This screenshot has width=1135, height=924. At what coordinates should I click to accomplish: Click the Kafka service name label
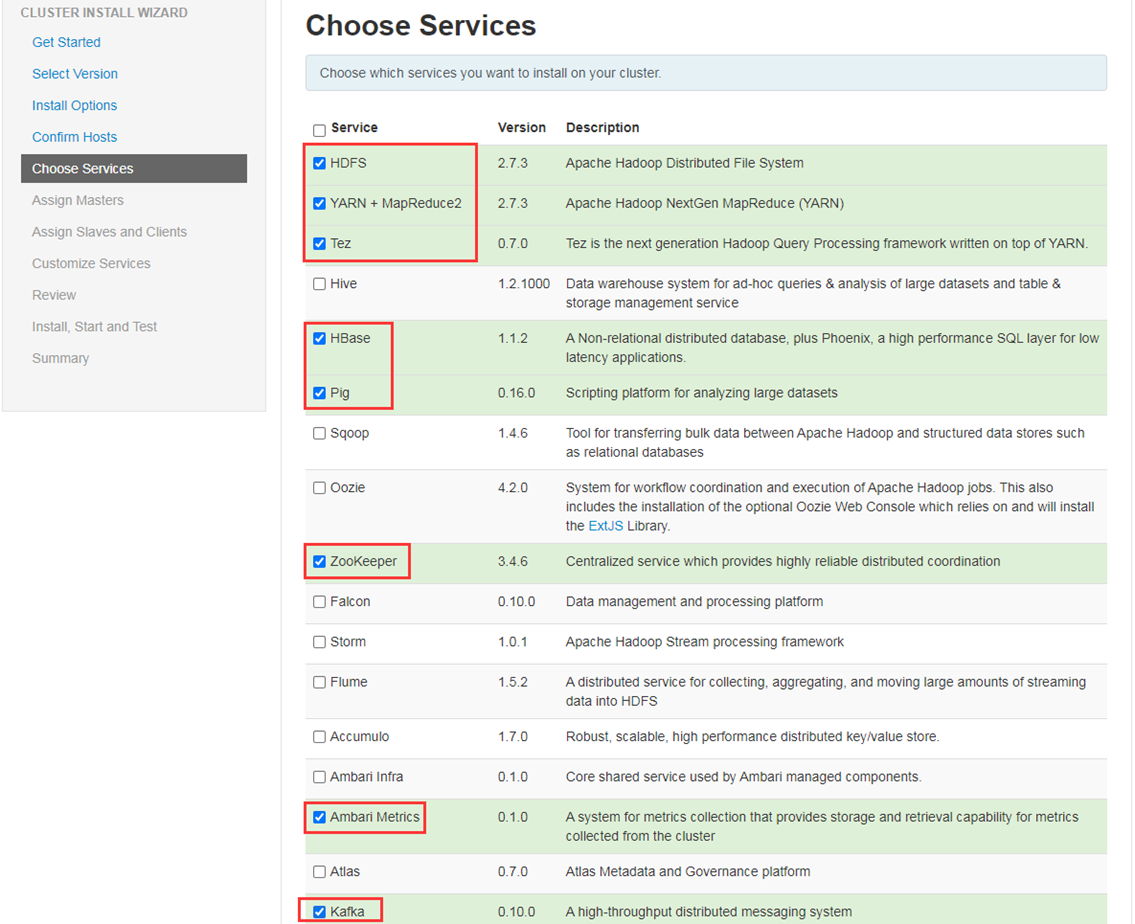(347, 912)
